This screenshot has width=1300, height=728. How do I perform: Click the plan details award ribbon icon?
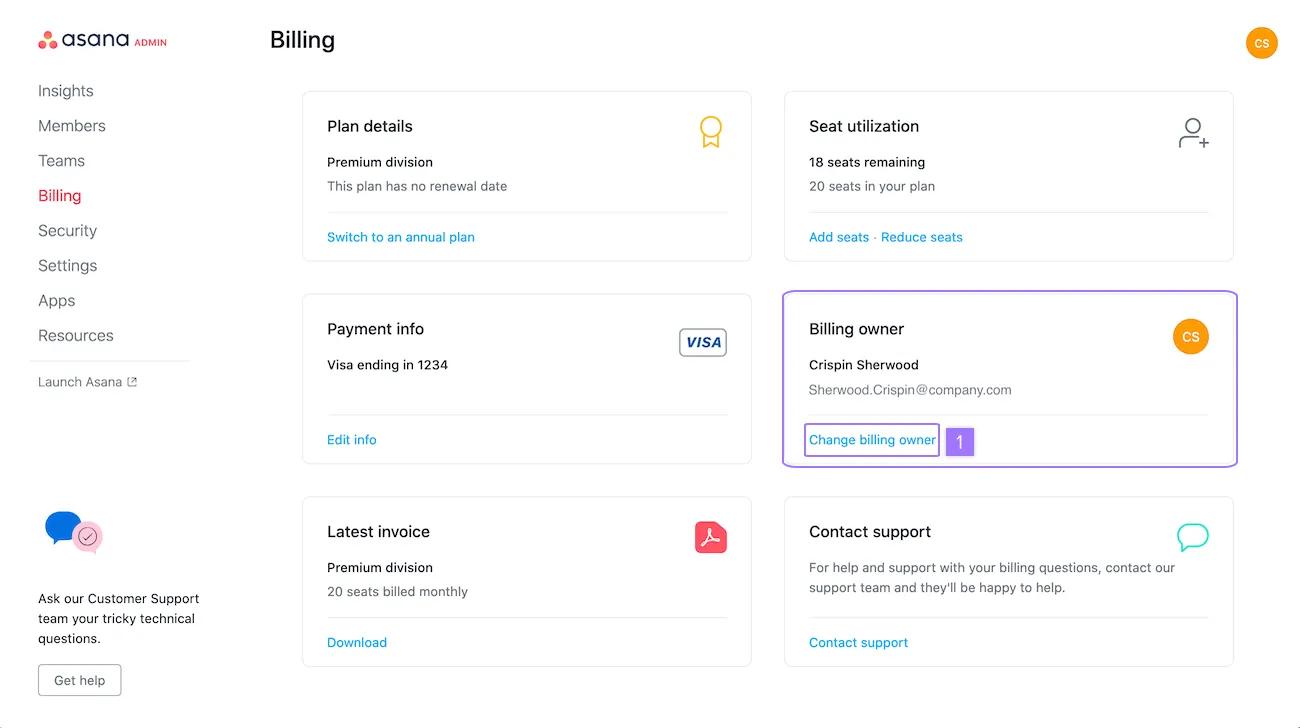[x=710, y=132]
